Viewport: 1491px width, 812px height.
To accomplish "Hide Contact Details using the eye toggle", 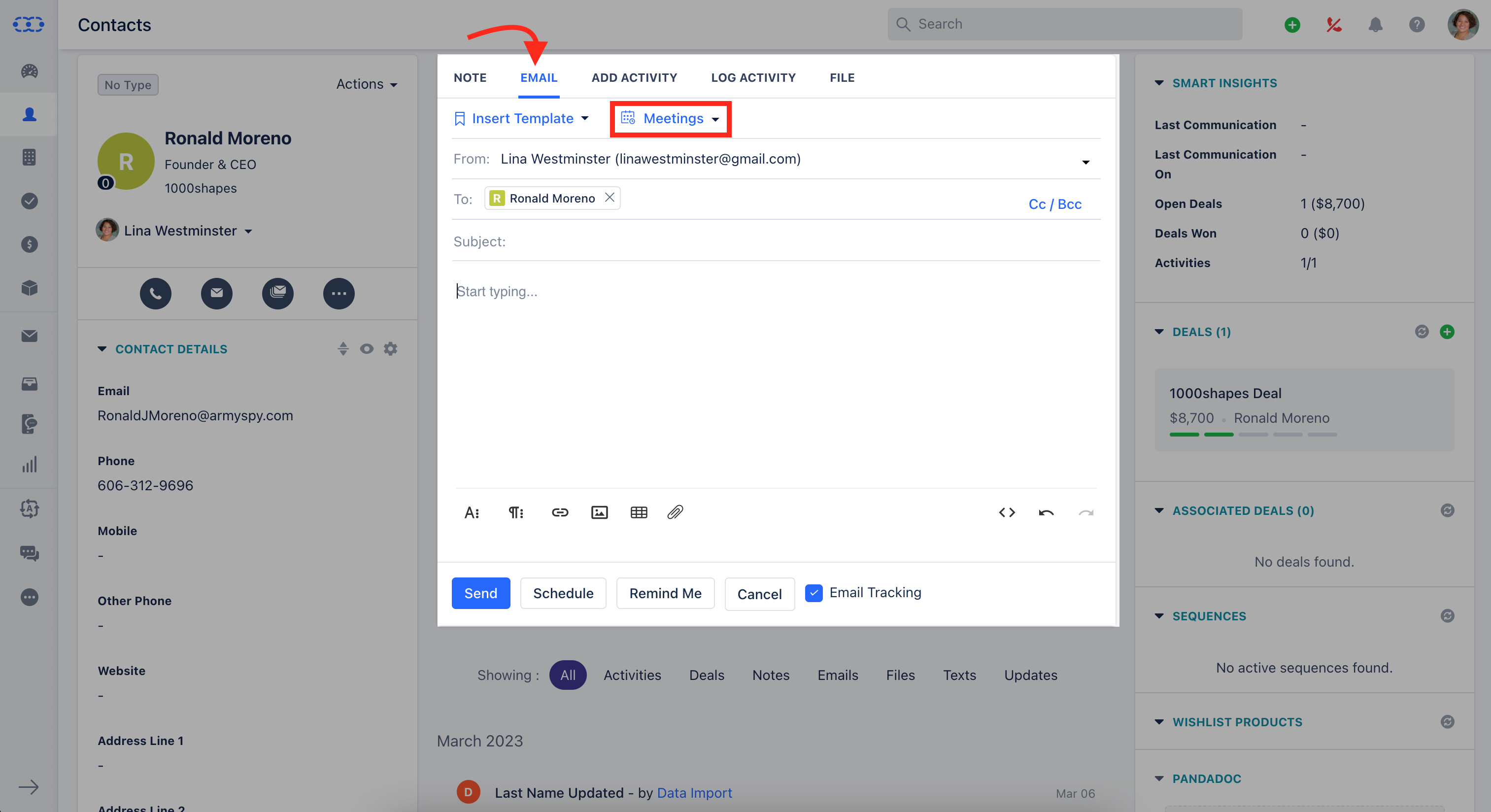I will [x=367, y=348].
